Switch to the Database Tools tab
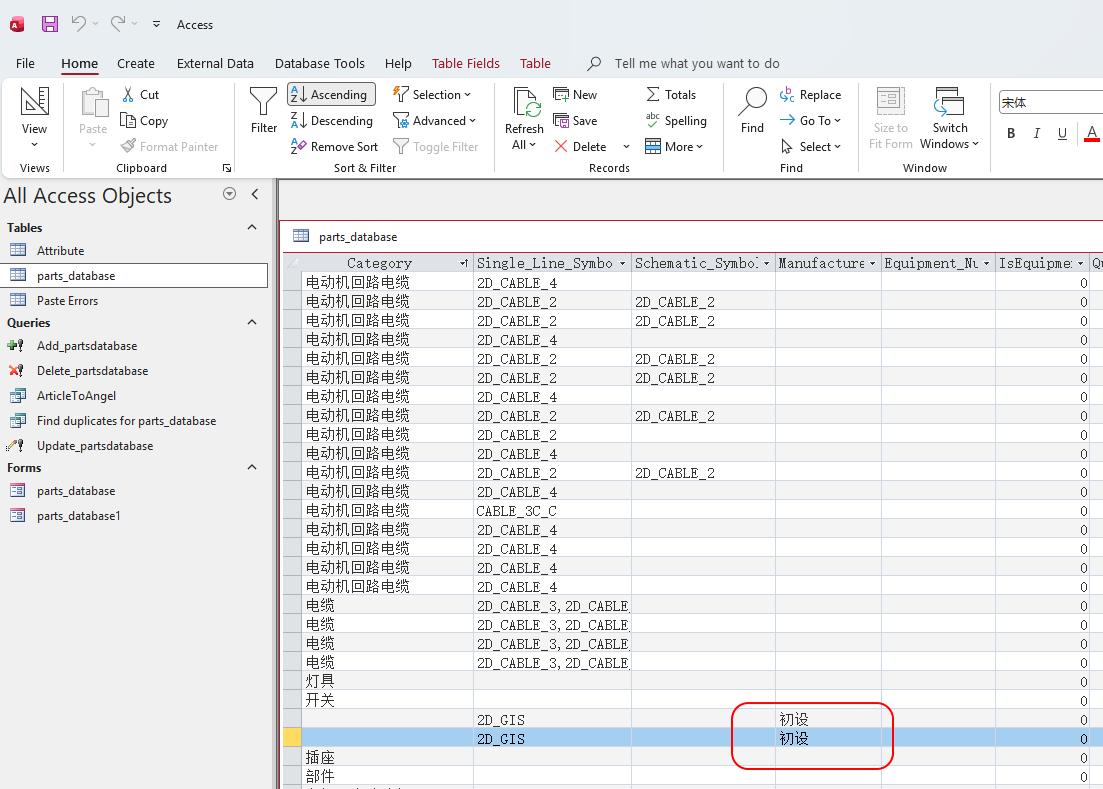Viewport: 1103px width, 789px height. point(320,63)
